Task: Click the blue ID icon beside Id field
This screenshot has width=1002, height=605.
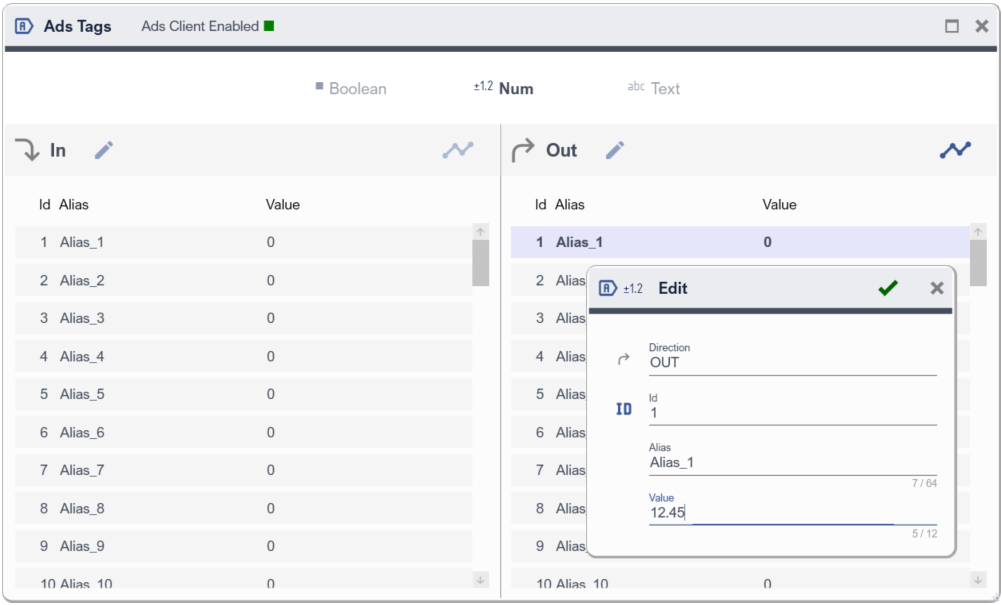Action: click(624, 409)
